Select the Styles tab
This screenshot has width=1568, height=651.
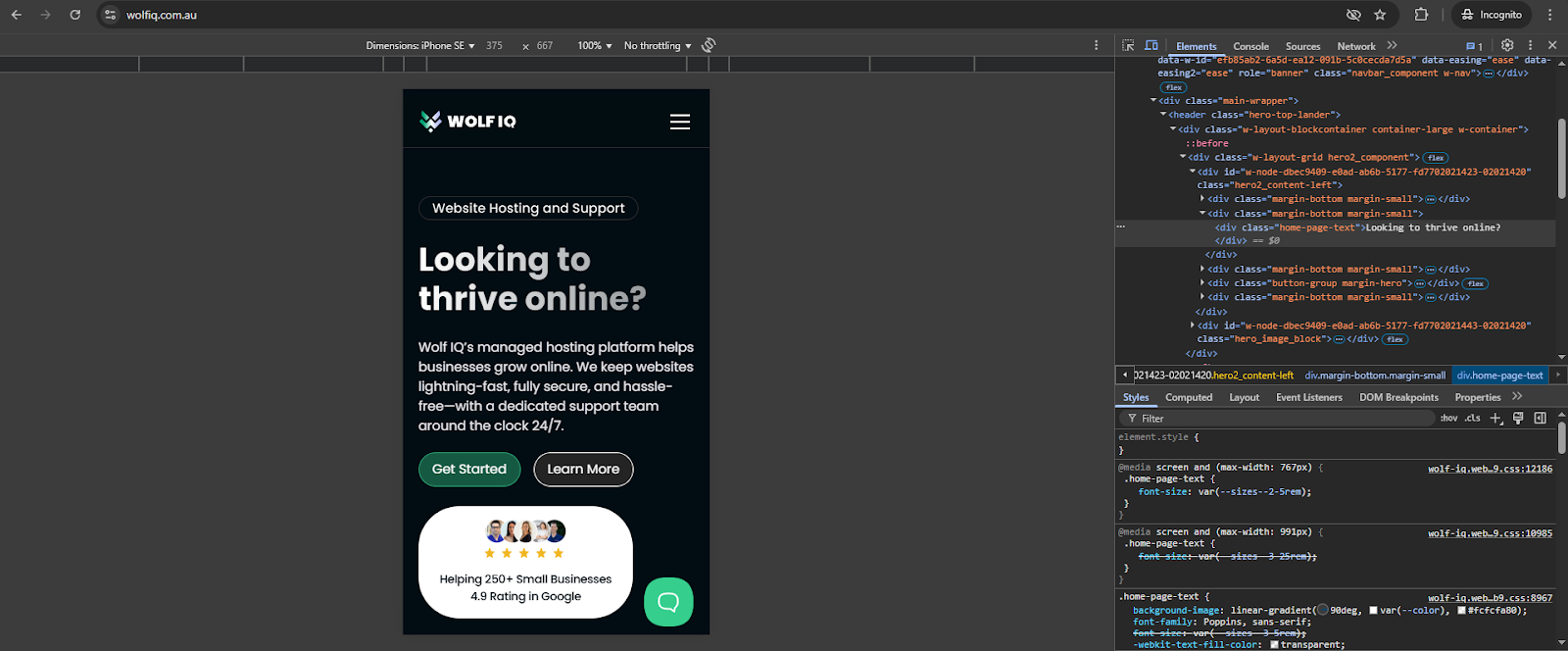pos(1136,397)
